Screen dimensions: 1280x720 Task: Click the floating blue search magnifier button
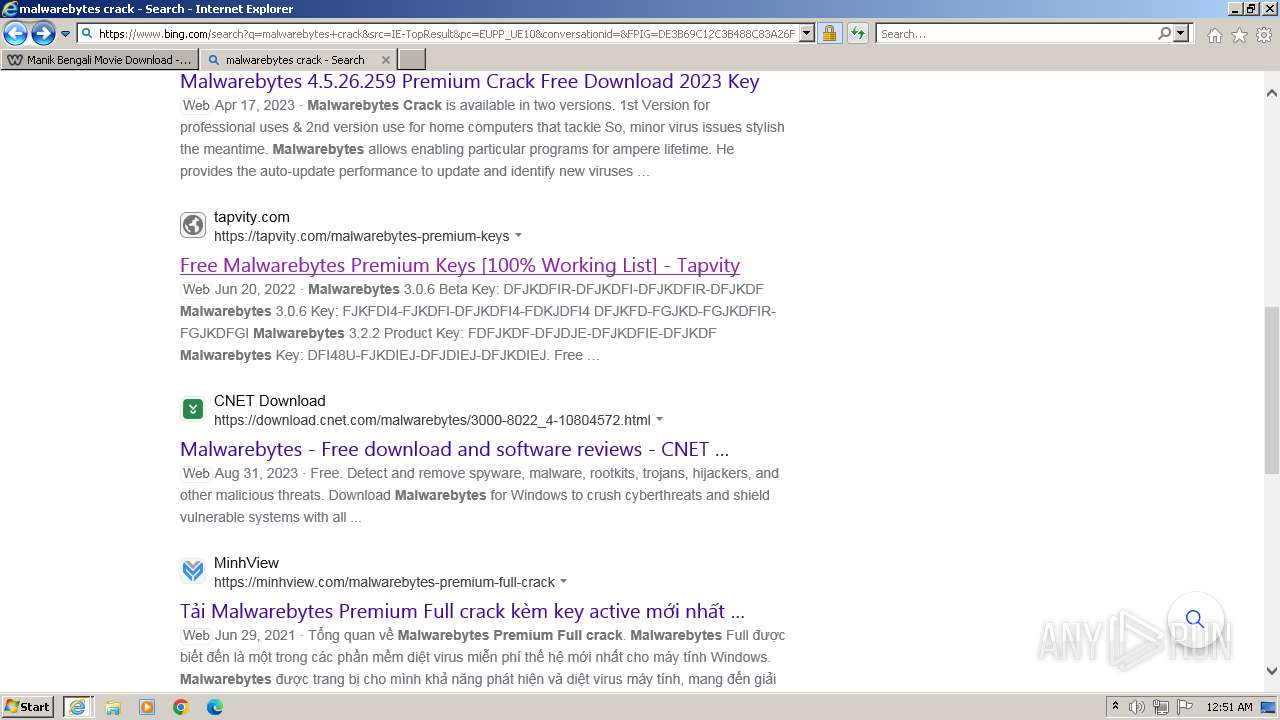pyautogui.click(x=1195, y=620)
